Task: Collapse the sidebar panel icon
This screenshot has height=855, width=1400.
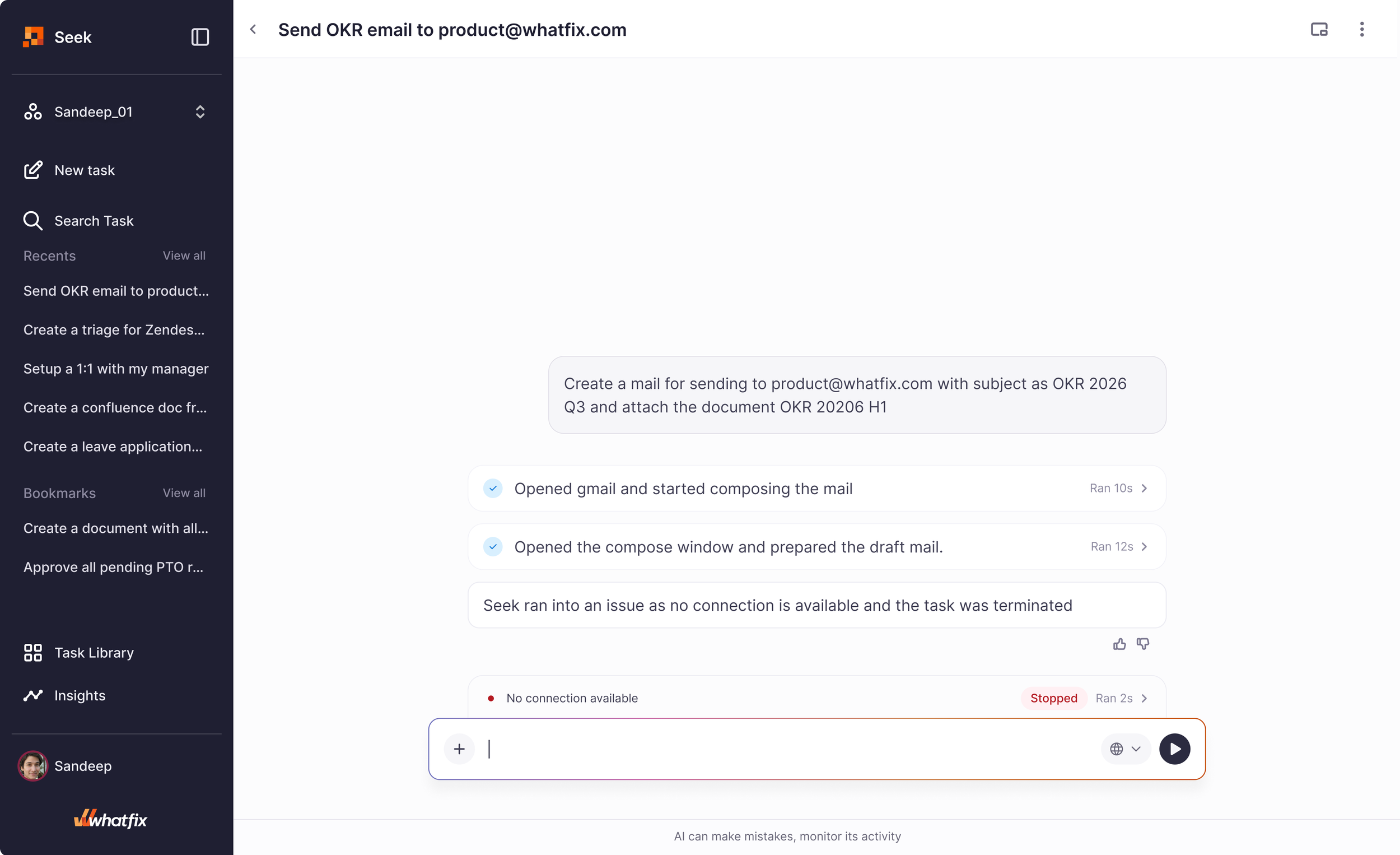Action: coord(200,37)
